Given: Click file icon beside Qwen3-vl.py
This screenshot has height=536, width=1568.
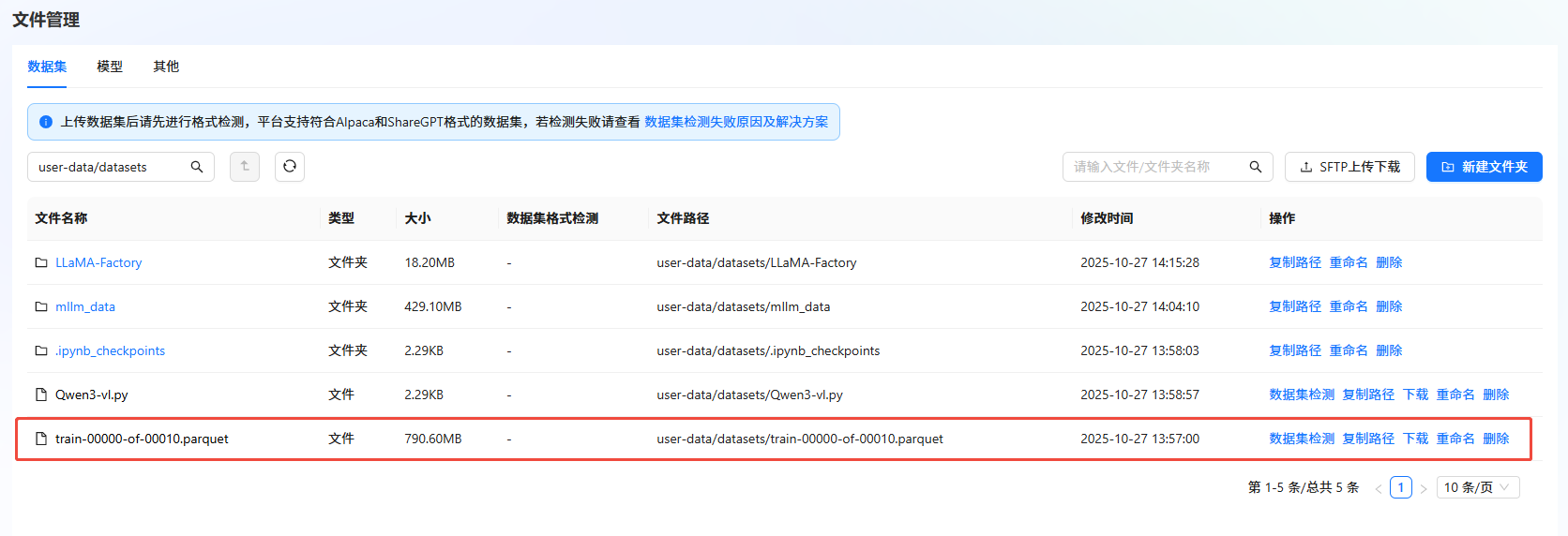Looking at the screenshot, I should tap(41, 395).
